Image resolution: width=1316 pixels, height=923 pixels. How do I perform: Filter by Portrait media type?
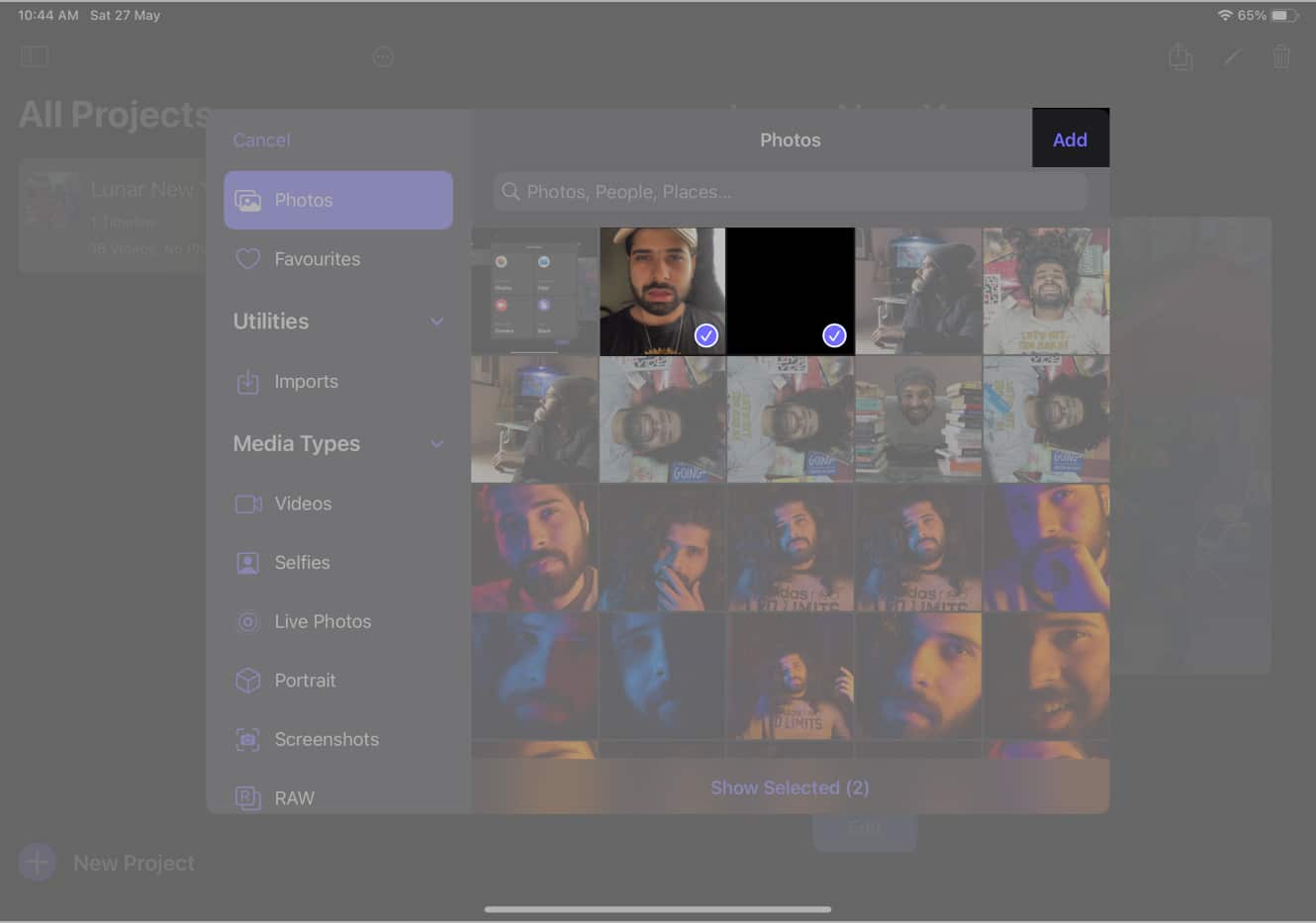pyautogui.click(x=338, y=681)
